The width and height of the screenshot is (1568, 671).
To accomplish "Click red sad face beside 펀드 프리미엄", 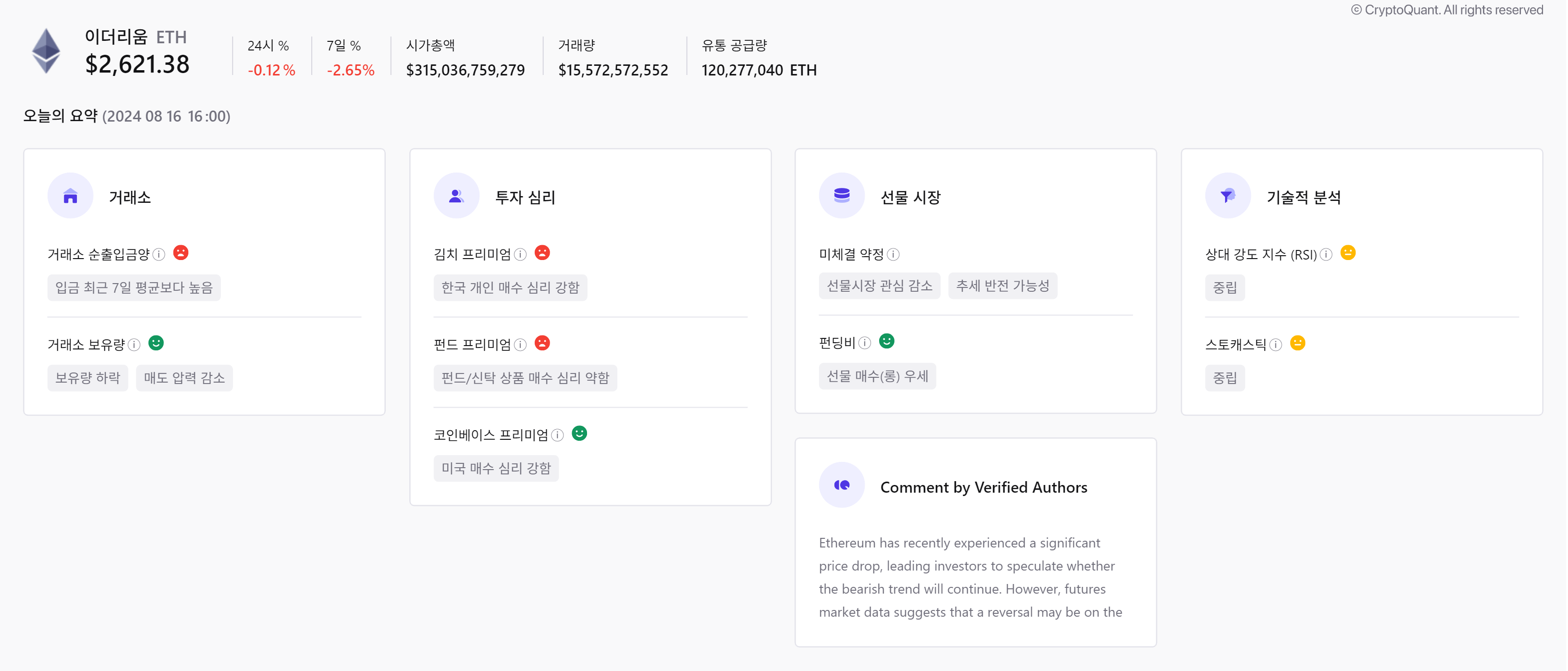I will (x=542, y=343).
